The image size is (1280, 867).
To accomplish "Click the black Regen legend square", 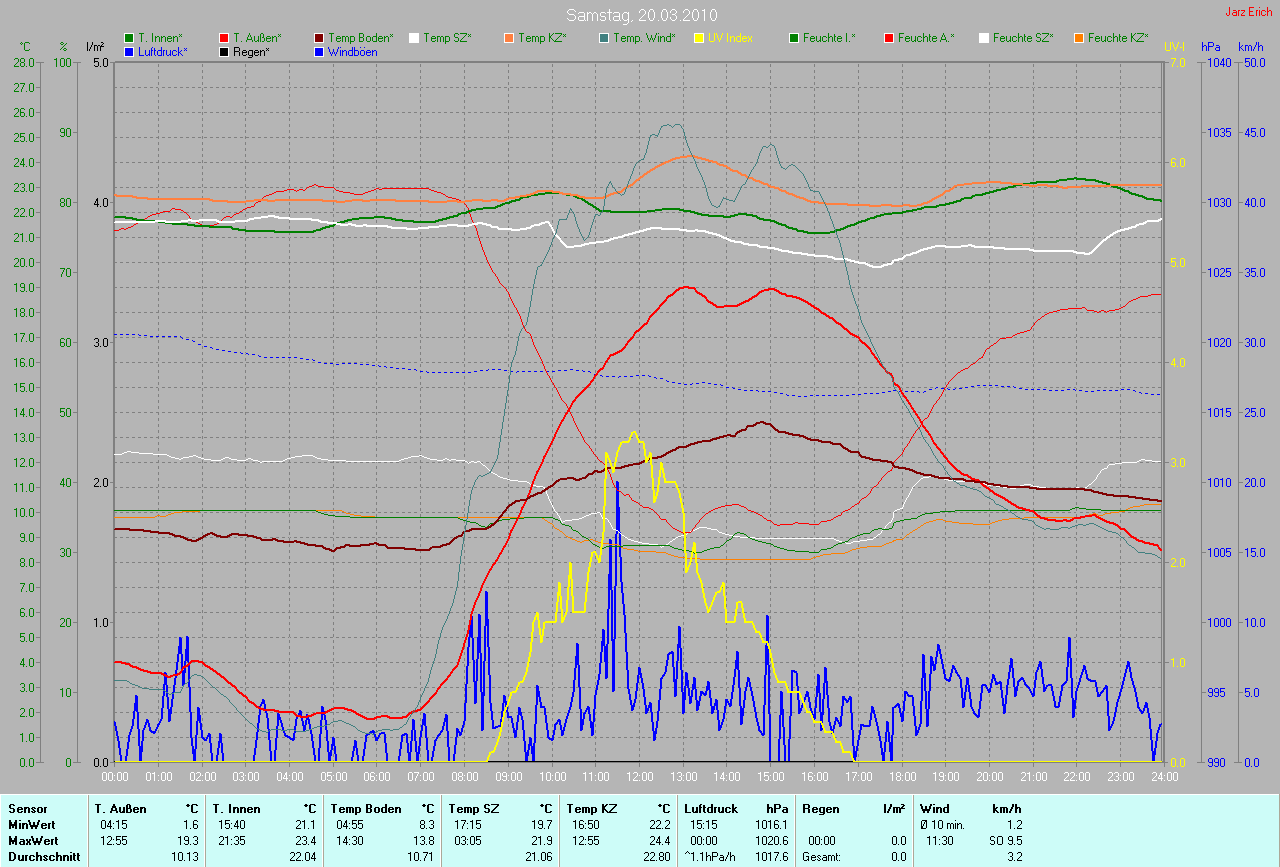I will (224, 52).
